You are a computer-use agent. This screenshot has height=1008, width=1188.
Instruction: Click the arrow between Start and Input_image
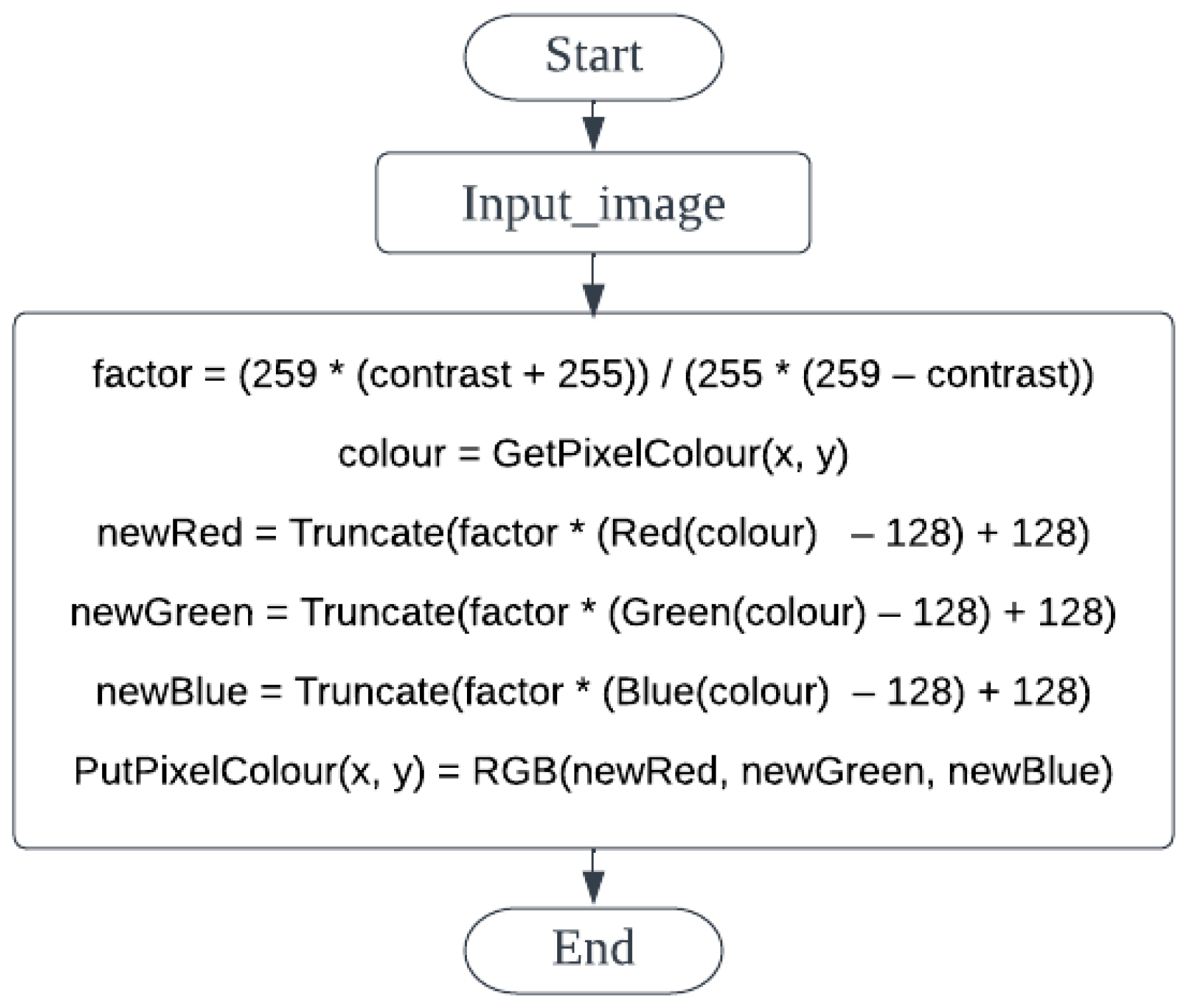[x=593, y=126]
